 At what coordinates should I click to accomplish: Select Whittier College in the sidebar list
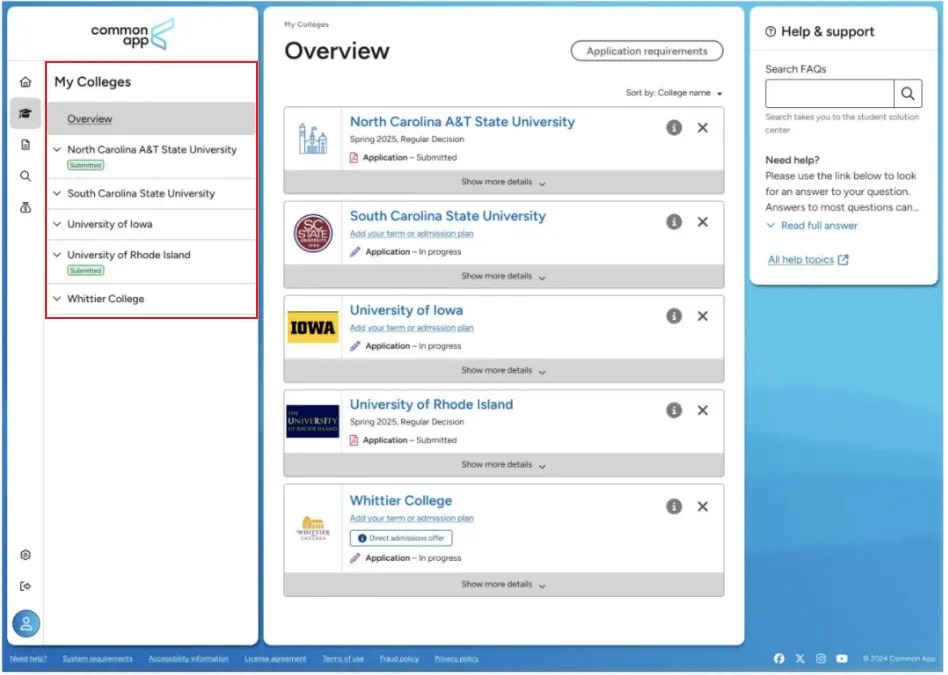pos(105,299)
